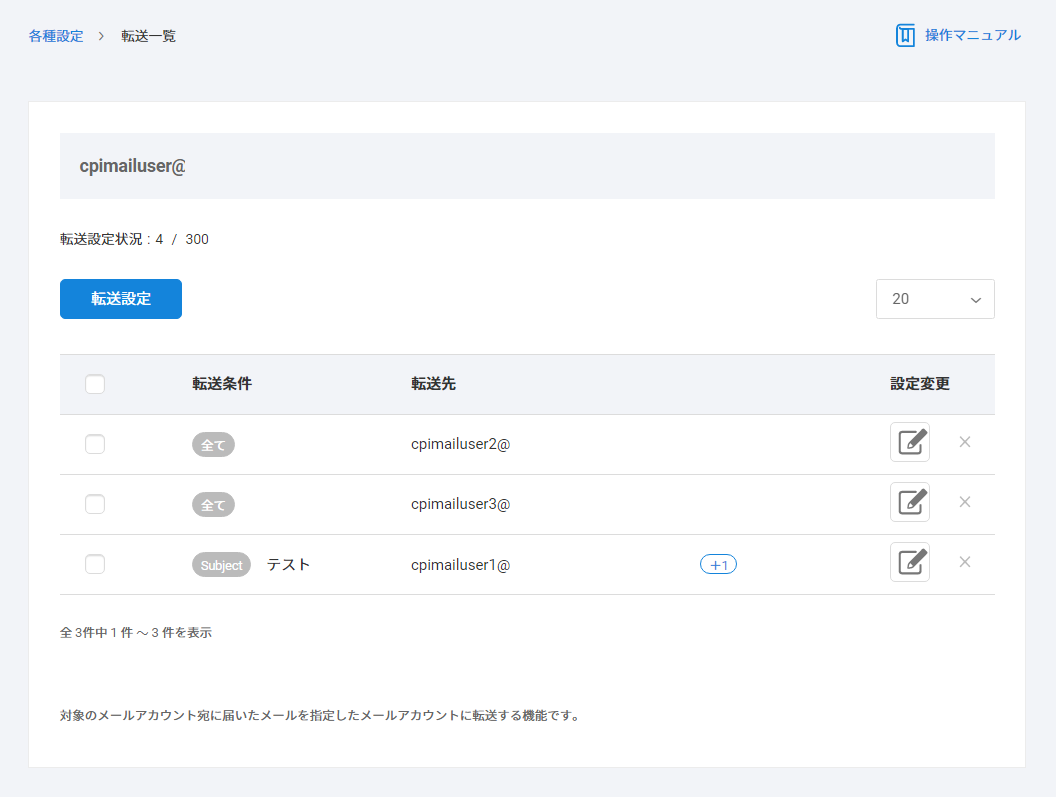Toggle select-all checkbox in table header

click(95, 384)
